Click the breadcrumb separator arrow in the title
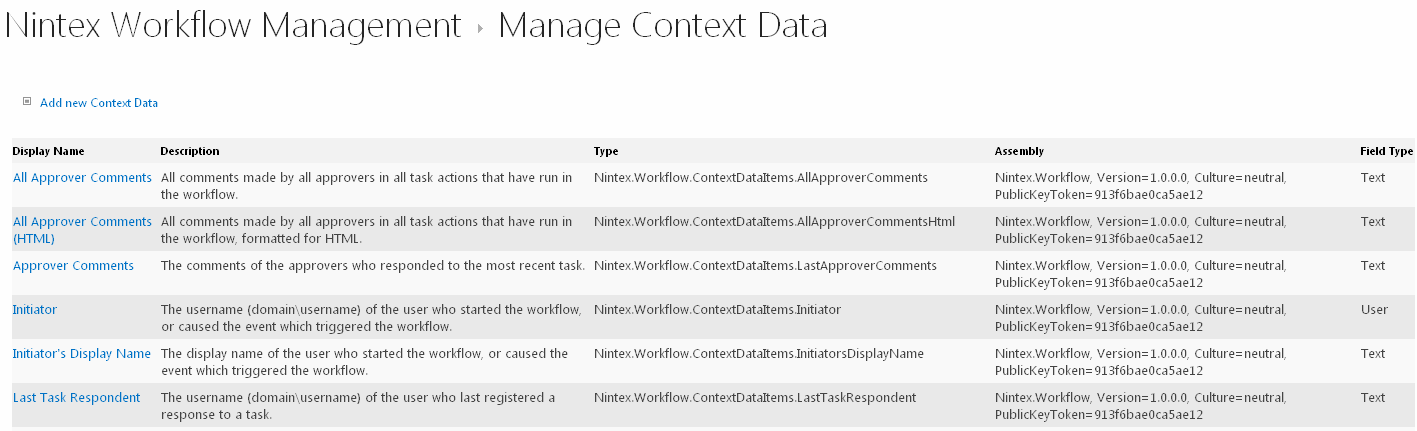The height and width of the screenshot is (431, 1417). click(x=480, y=29)
